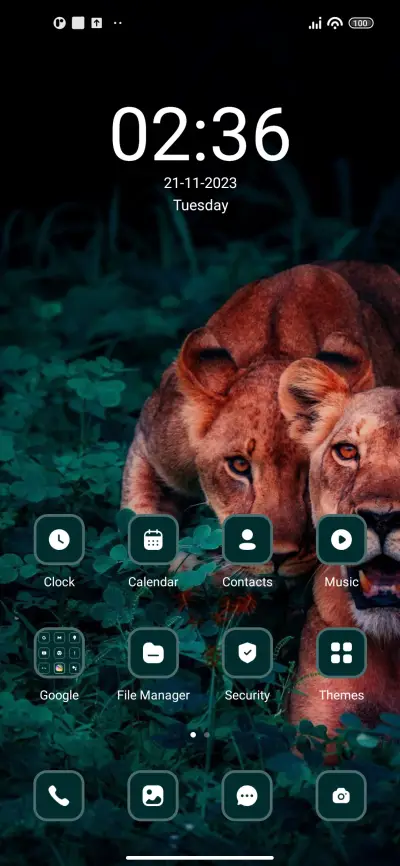
Task: Tap the 21-11-2023 date text
Action: [200, 183]
